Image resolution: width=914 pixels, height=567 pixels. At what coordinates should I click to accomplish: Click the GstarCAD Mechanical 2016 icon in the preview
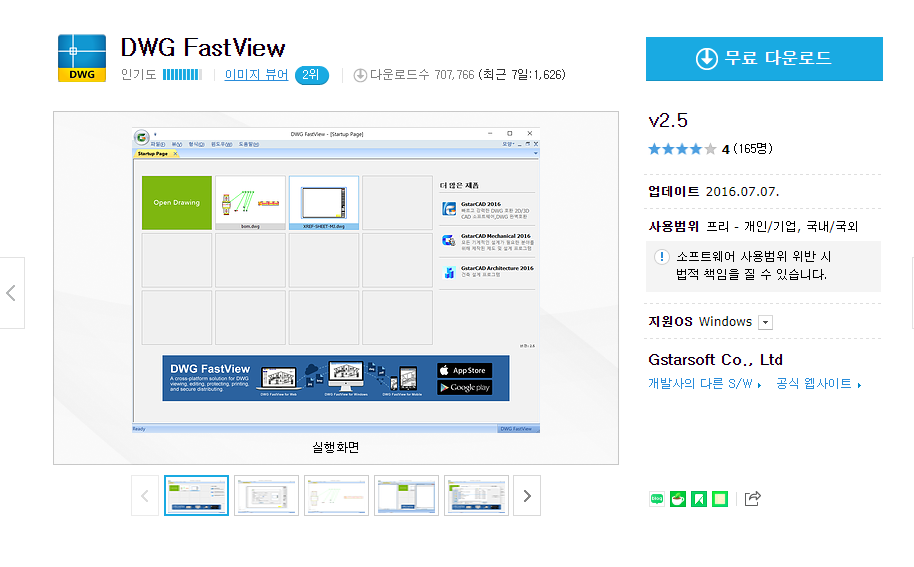pyautogui.click(x=449, y=240)
